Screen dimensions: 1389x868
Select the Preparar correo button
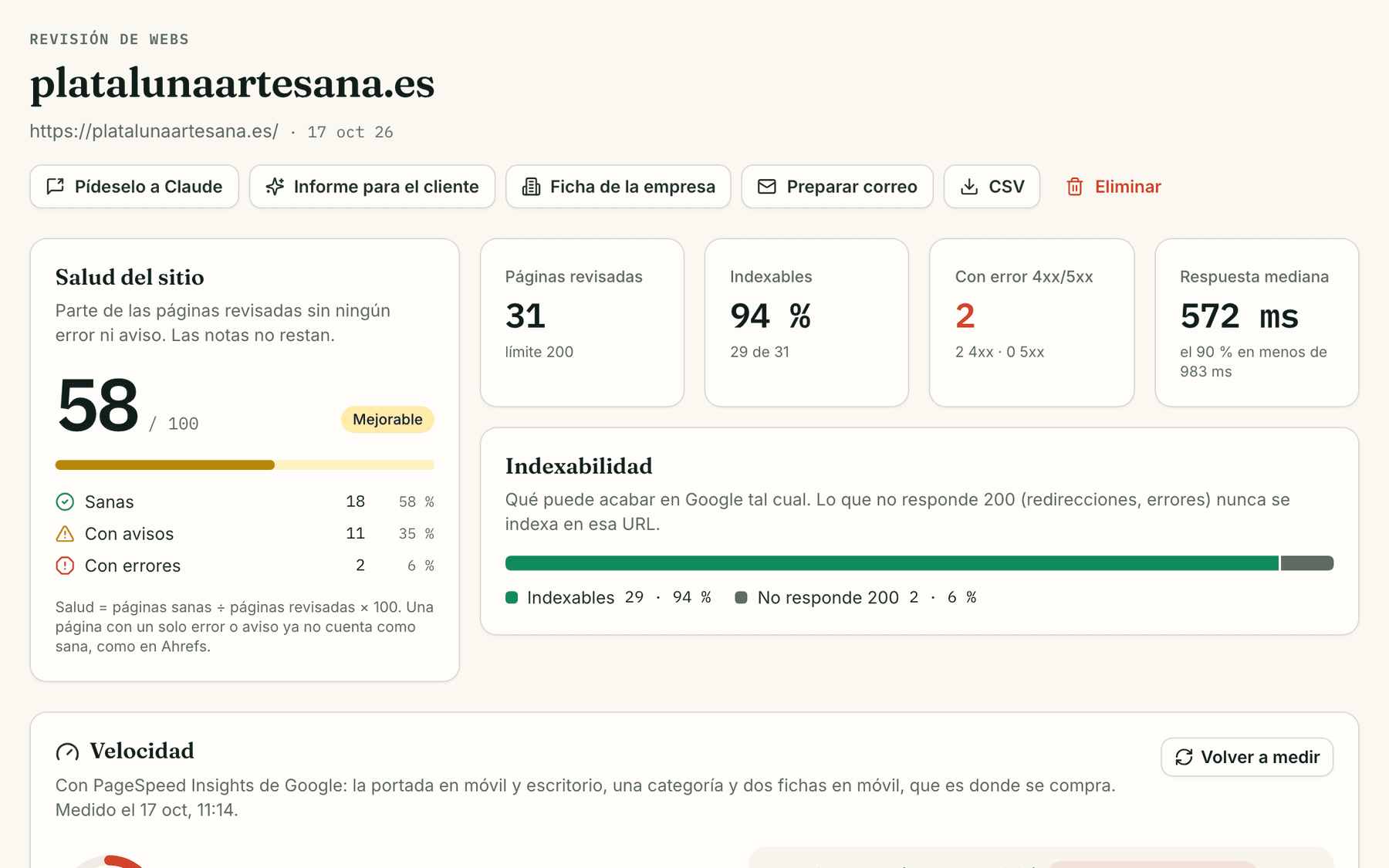point(837,187)
